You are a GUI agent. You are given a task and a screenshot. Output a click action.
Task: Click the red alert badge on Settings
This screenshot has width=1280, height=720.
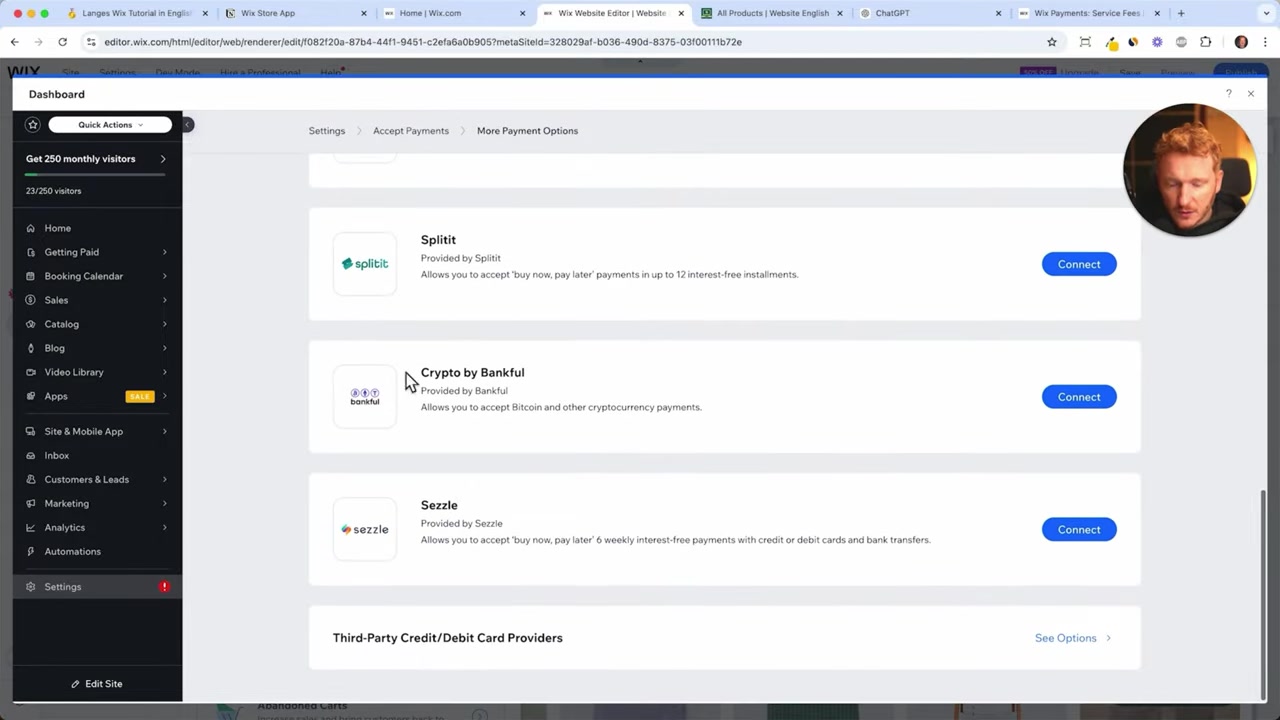click(x=164, y=587)
